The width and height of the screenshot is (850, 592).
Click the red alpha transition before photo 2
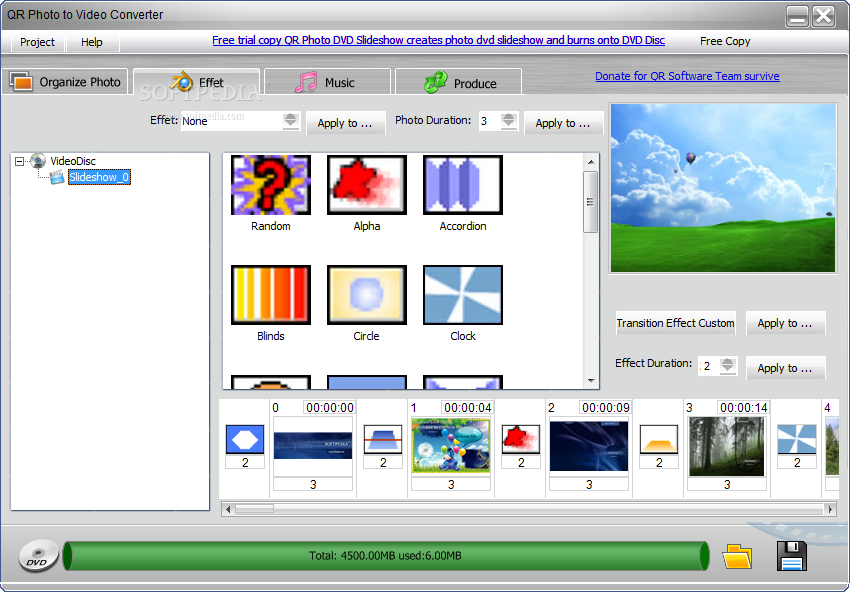coord(520,439)
